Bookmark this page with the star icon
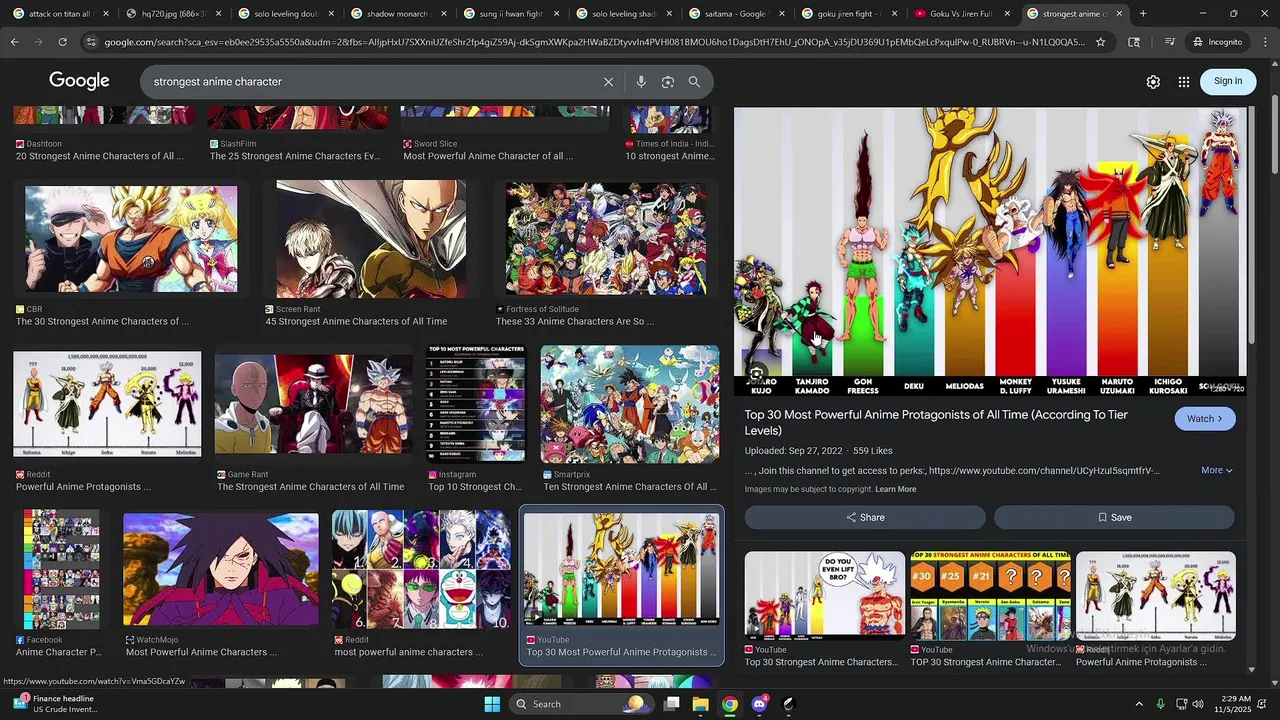 click(1101, 42)
